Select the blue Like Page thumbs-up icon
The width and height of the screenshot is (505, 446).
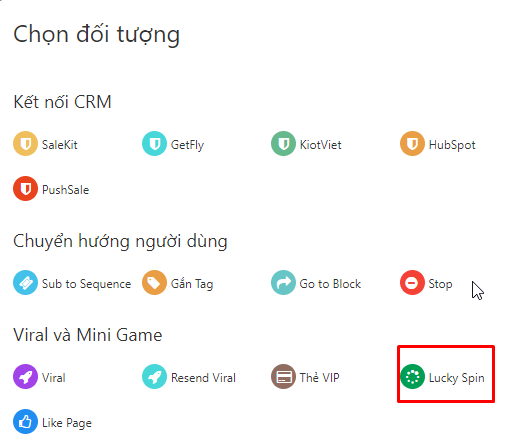25,421
